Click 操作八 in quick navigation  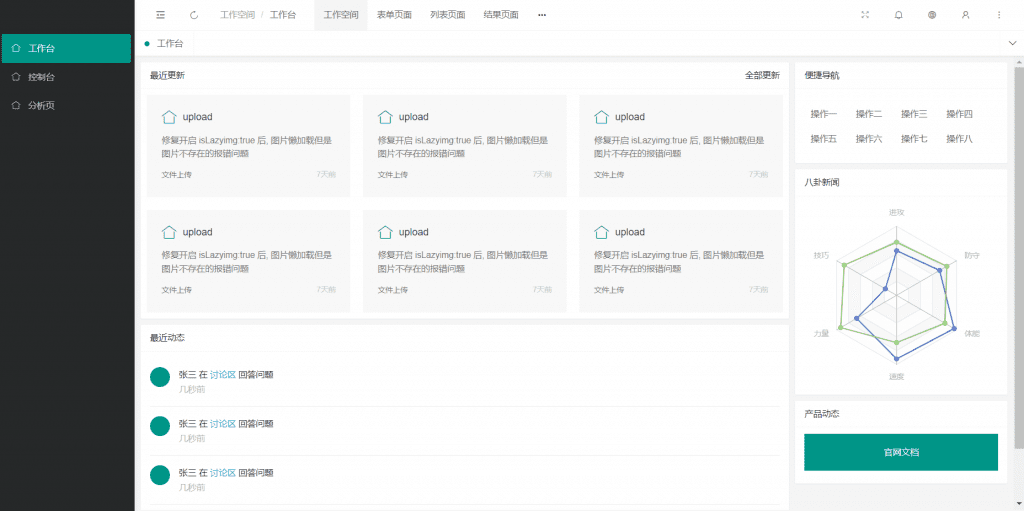[x=959, y=139]
